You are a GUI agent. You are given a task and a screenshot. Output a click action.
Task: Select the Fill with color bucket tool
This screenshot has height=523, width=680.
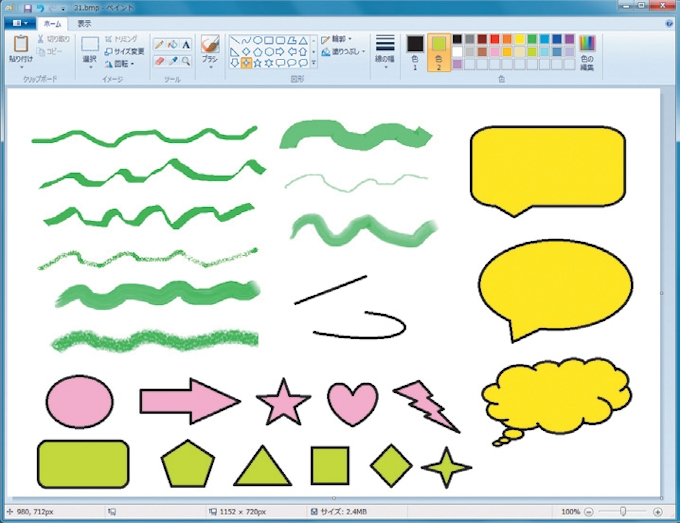click(x=172, y=45)
